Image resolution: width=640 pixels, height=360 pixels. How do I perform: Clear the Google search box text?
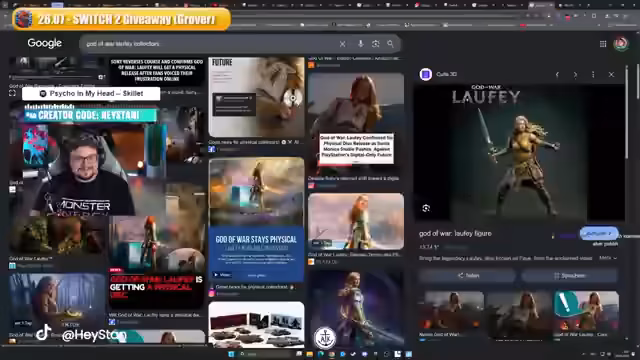click(342, 44)
